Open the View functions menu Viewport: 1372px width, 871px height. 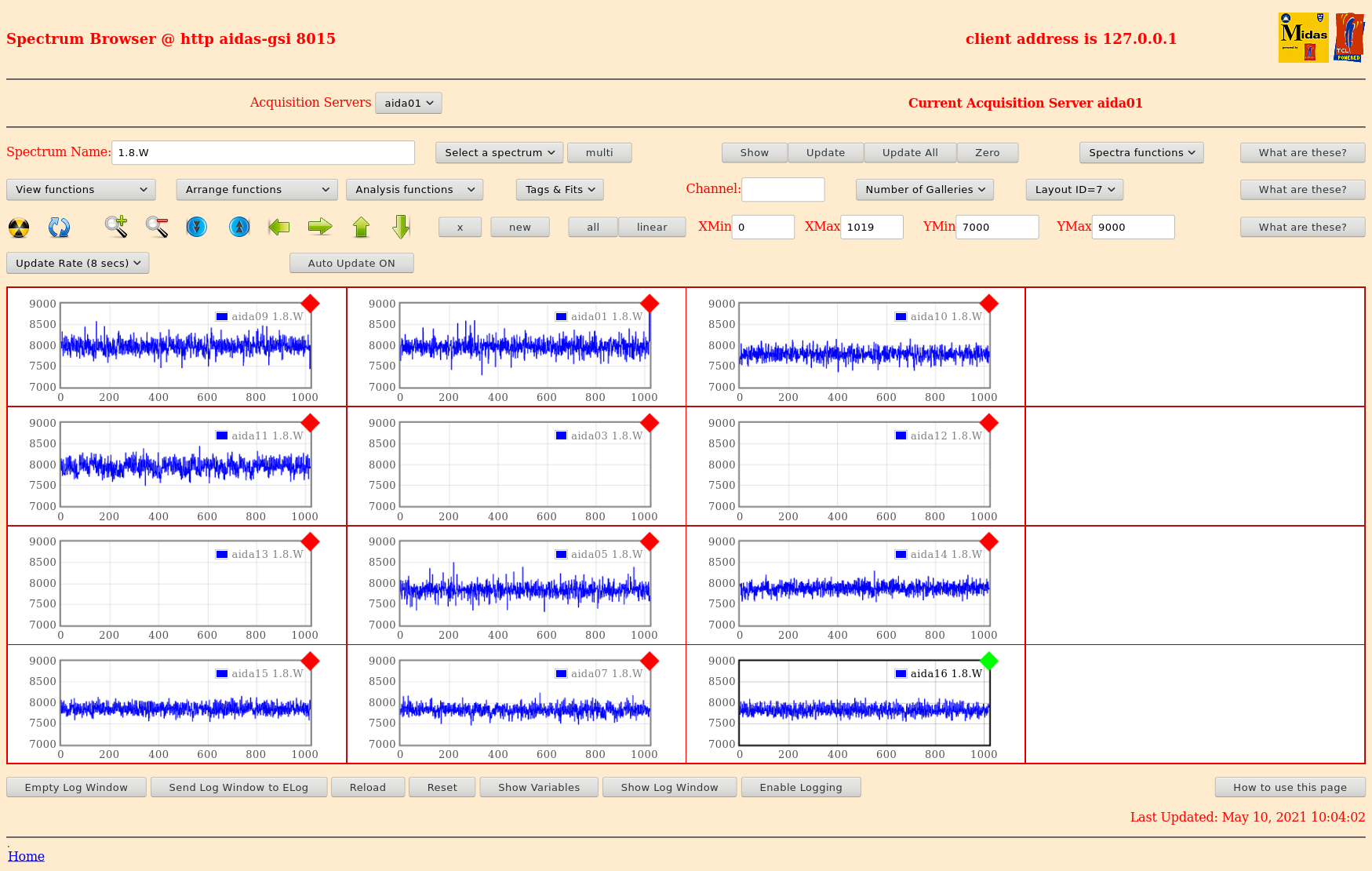click(x=81, y=190)
